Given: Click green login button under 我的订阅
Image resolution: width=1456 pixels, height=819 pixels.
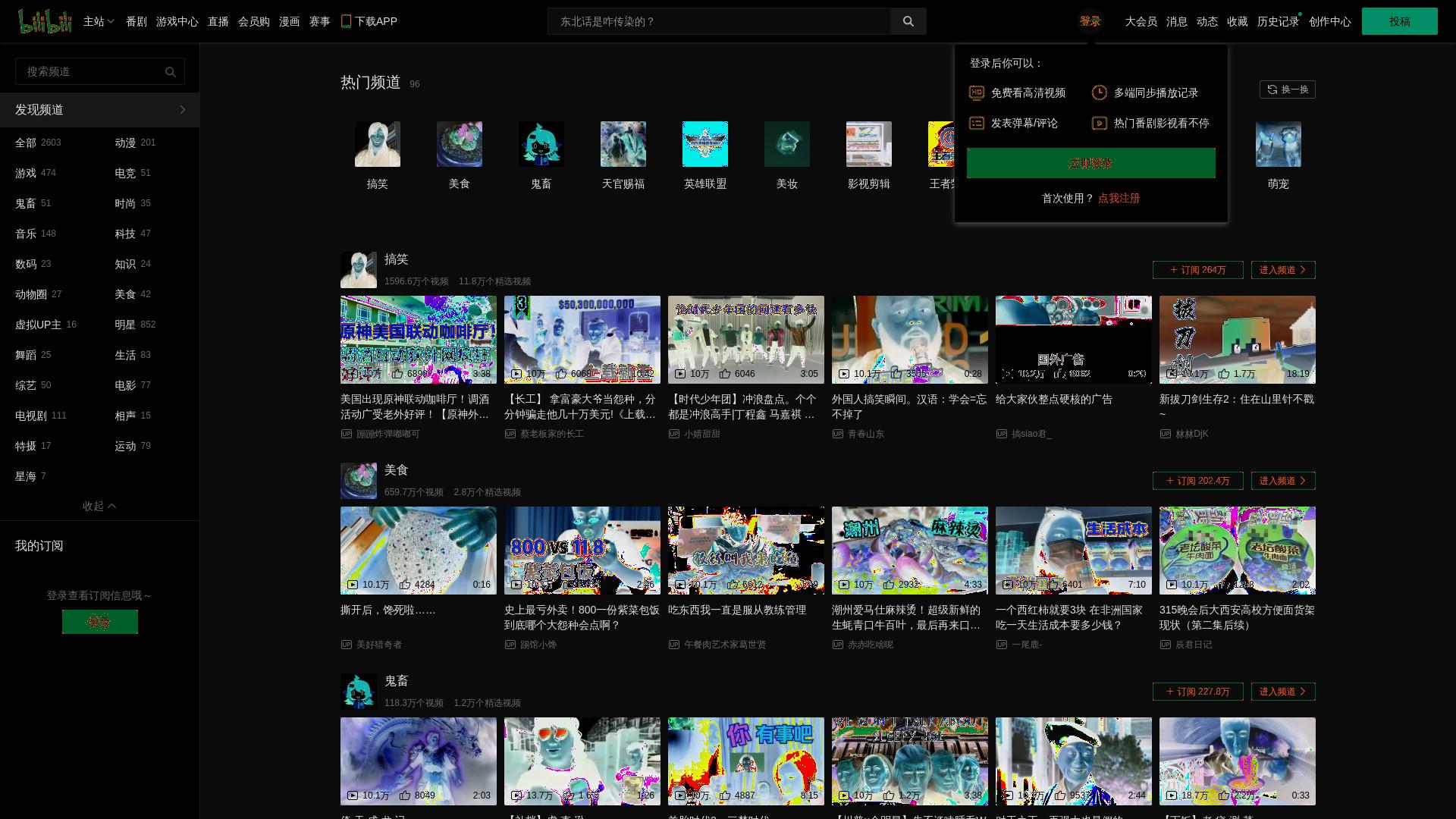Looking at the screenshot, I should point(100,622).
